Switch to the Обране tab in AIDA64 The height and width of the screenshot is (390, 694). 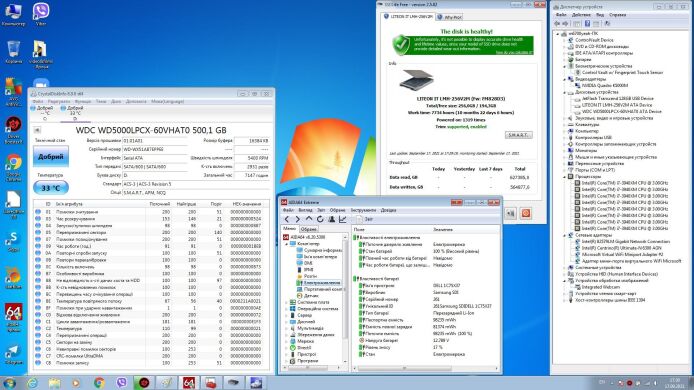[x=308, y=229]
